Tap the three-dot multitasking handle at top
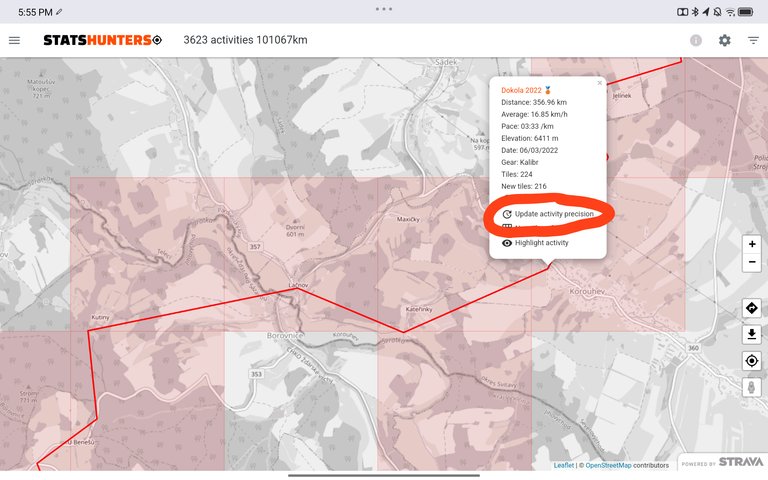The image size is (768, 480). (384, 8)
